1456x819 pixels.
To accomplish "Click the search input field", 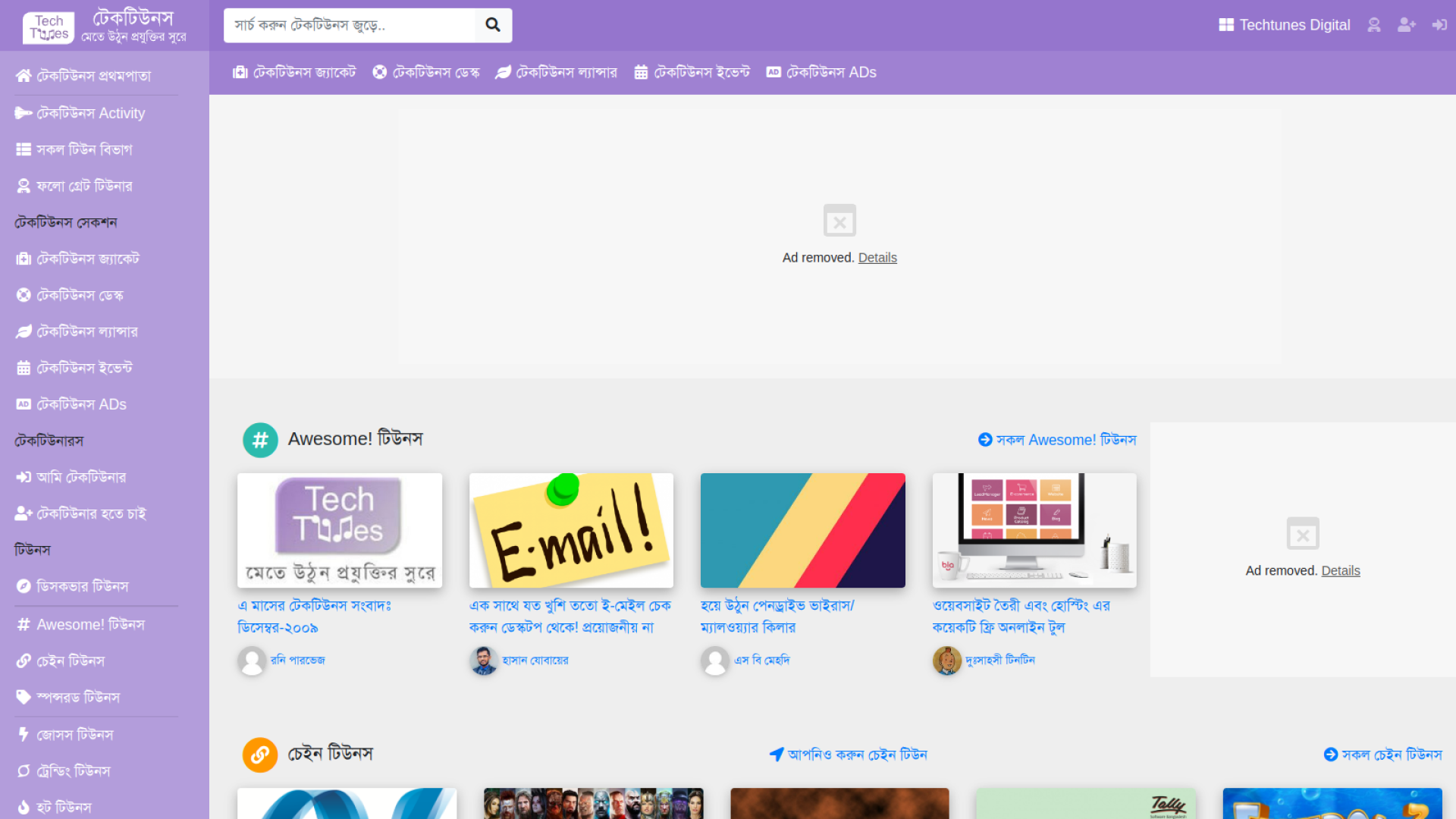I will 349,25.
